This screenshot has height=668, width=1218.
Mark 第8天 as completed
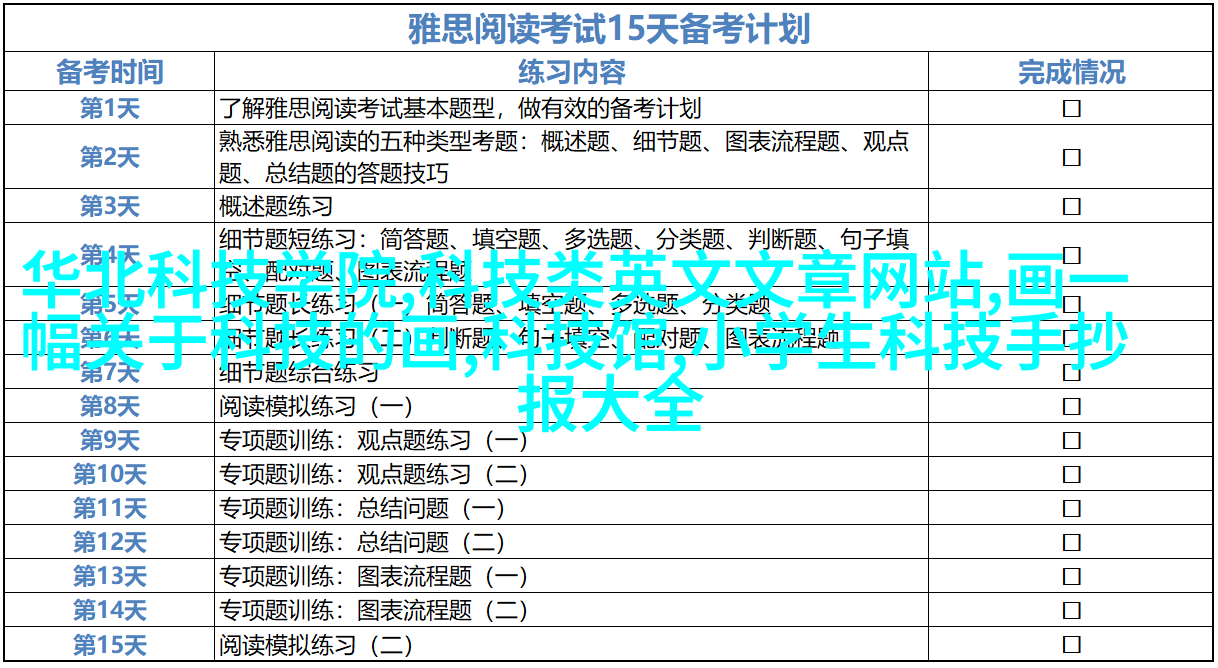pos(1071,407)
